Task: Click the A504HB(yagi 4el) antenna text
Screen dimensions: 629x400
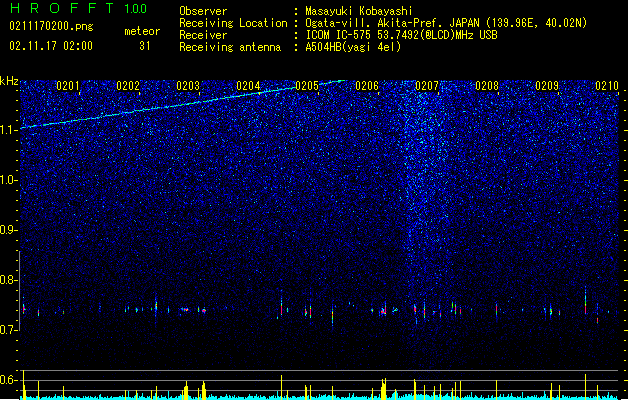Action: pyautogui.click(x=353, y=47)
